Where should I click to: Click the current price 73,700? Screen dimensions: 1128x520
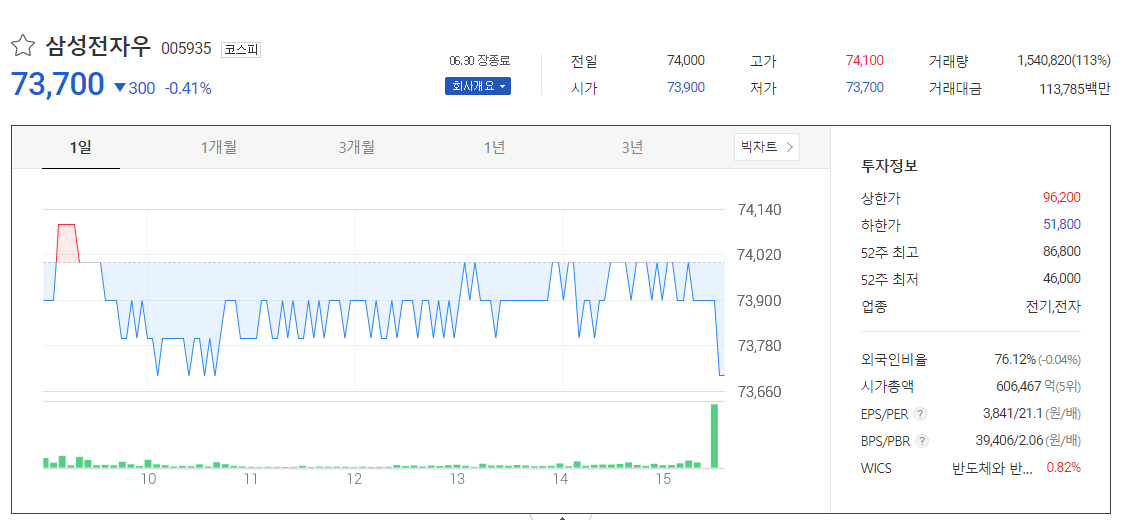(x=58, y=85)
